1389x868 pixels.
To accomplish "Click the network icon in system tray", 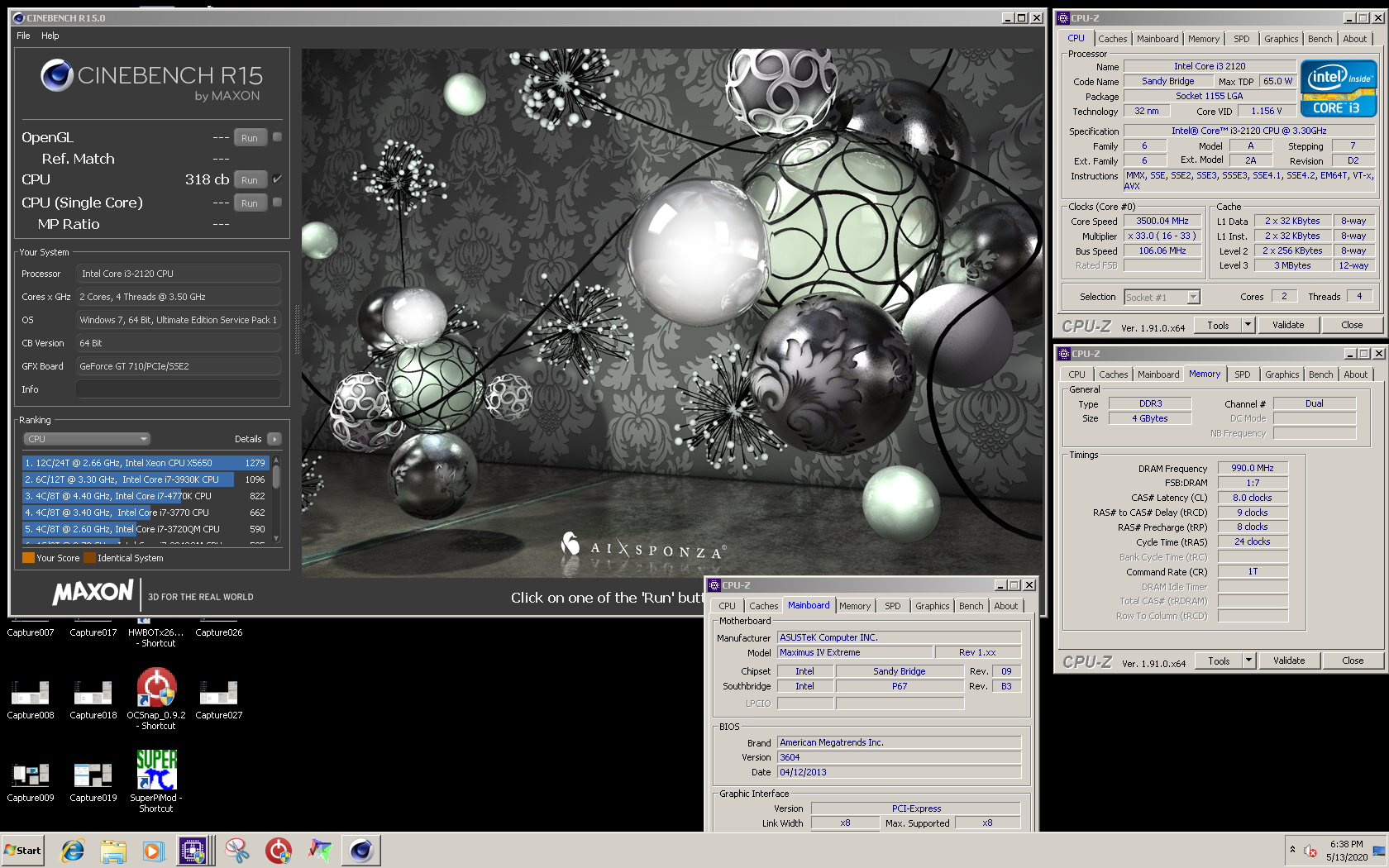I will 1378,851.
